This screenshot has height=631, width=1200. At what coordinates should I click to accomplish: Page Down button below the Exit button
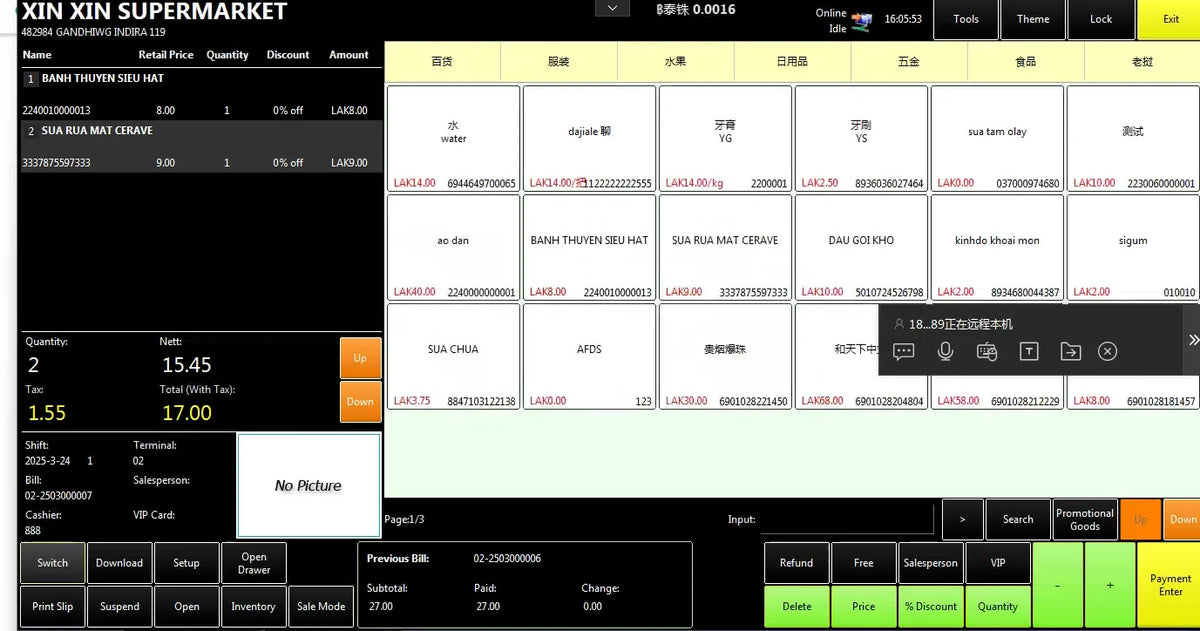tap(1183, 519)
